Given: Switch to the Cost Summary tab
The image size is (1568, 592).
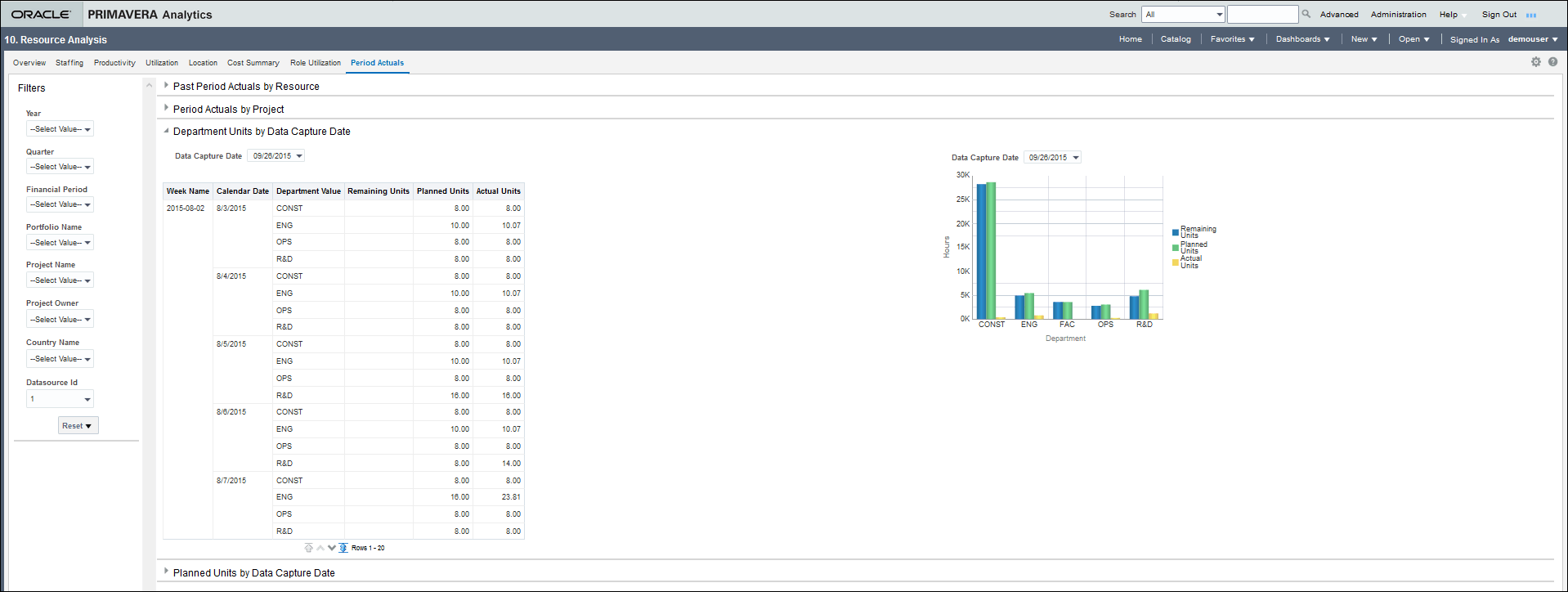Looking at the screenshot, I should [x=253, y=63].
